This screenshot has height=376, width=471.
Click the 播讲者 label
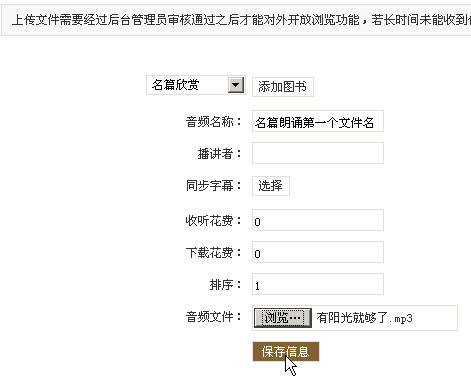point(219,154)
